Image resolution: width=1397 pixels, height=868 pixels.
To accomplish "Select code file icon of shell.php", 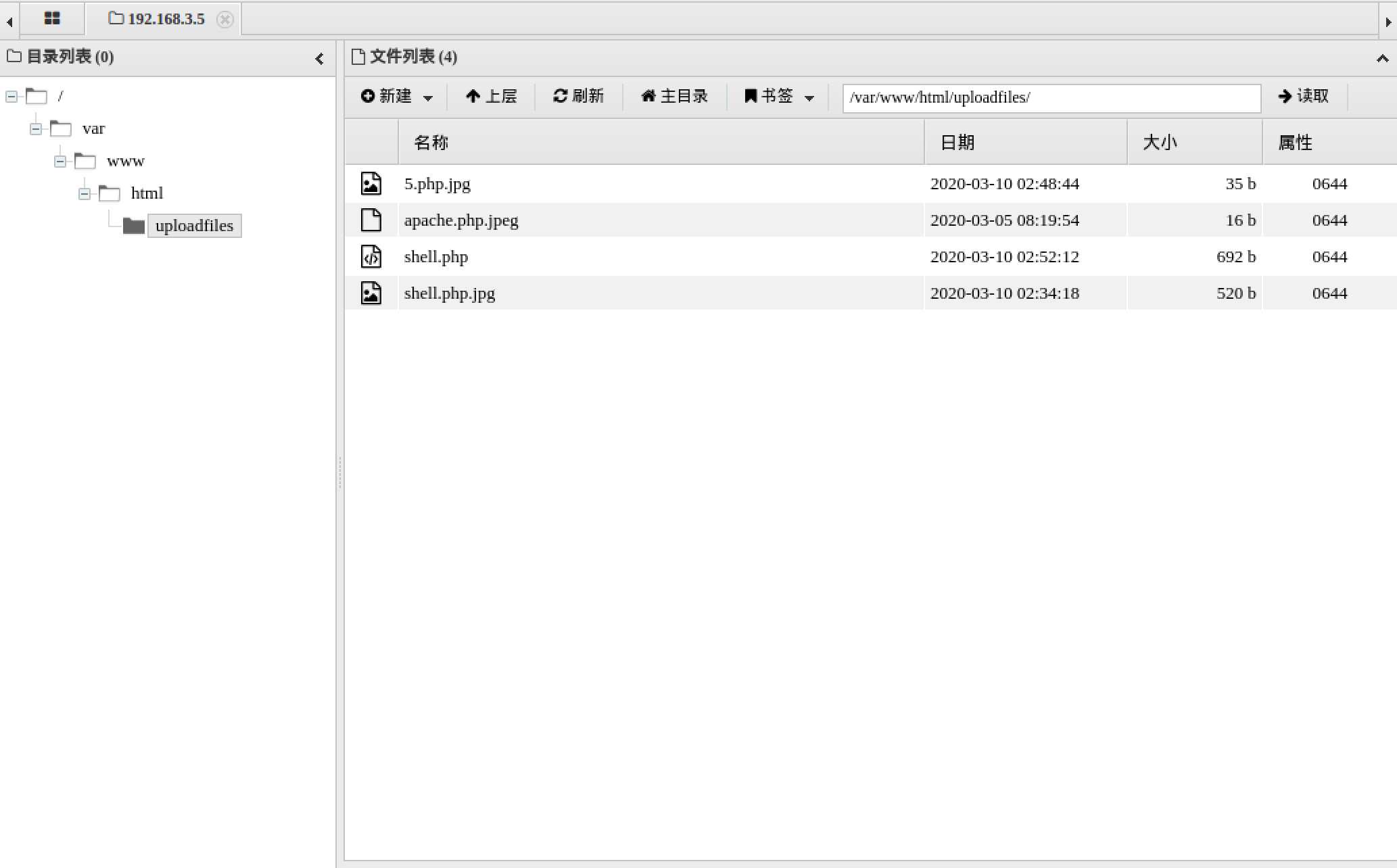I will (371, 257).
